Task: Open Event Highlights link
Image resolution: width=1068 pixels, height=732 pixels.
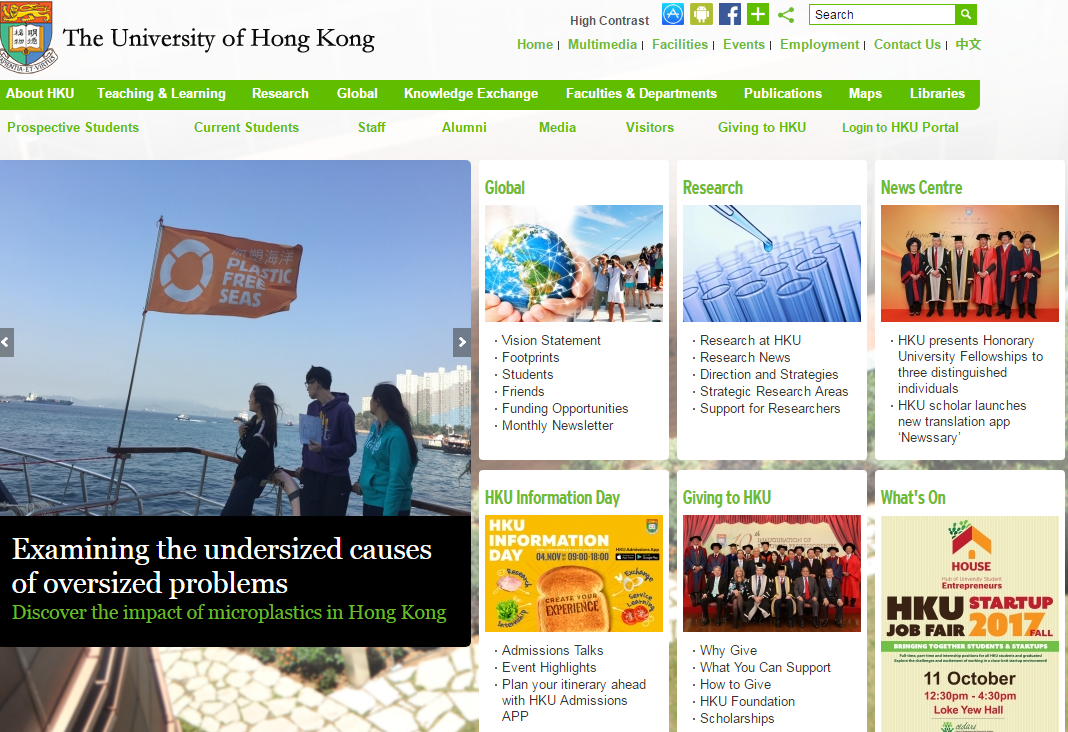Action: (x=549, y=667)
